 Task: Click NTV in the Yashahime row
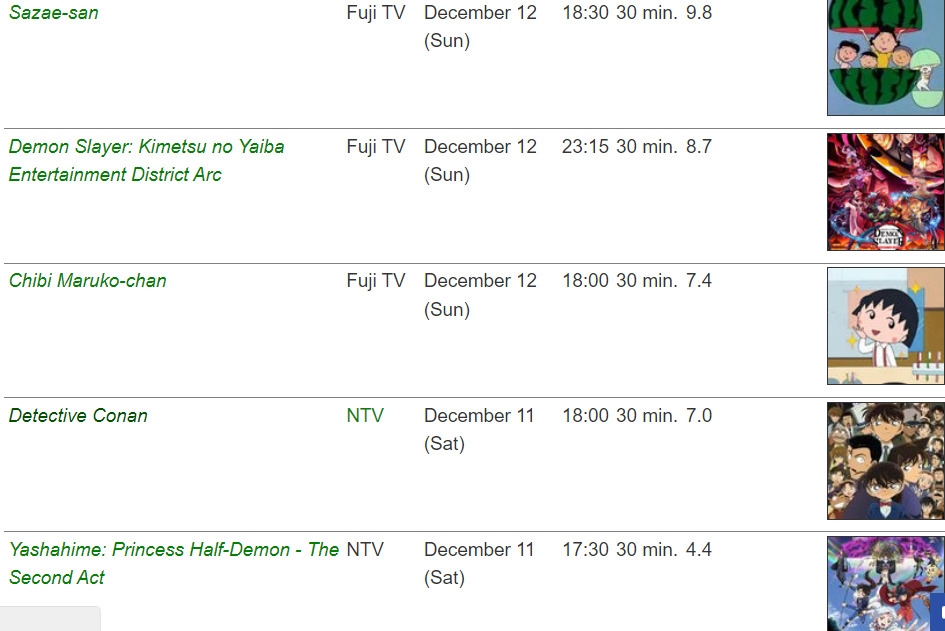coord(365,550)
